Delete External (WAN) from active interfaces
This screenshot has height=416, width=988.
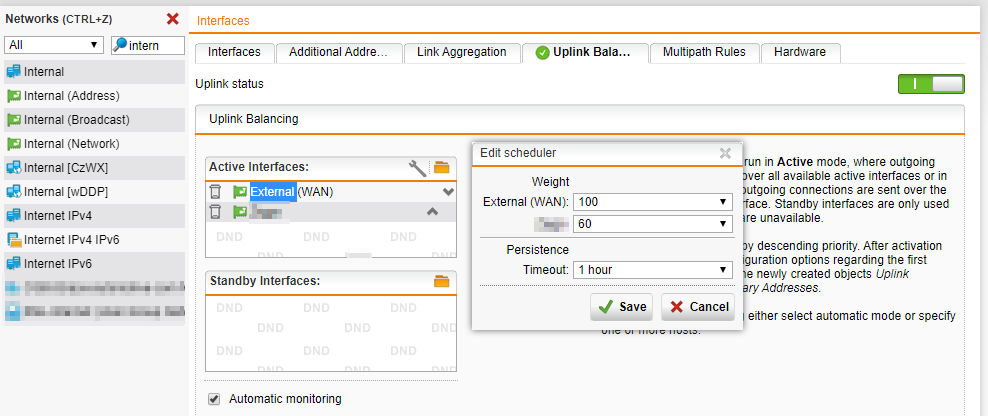(215, 192)
